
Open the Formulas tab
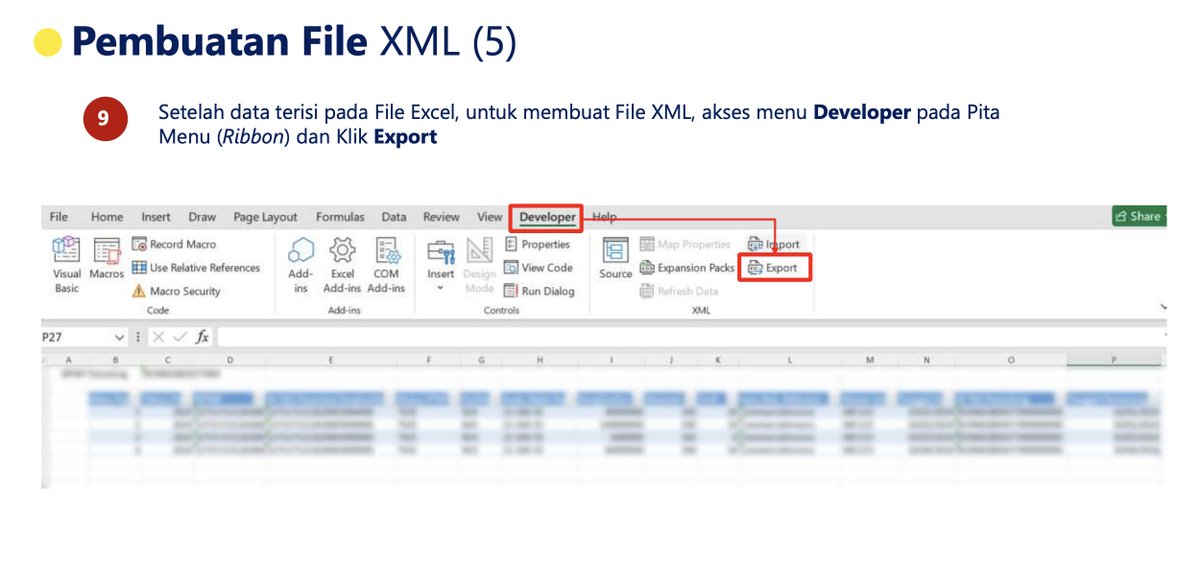tap(340, 216)
